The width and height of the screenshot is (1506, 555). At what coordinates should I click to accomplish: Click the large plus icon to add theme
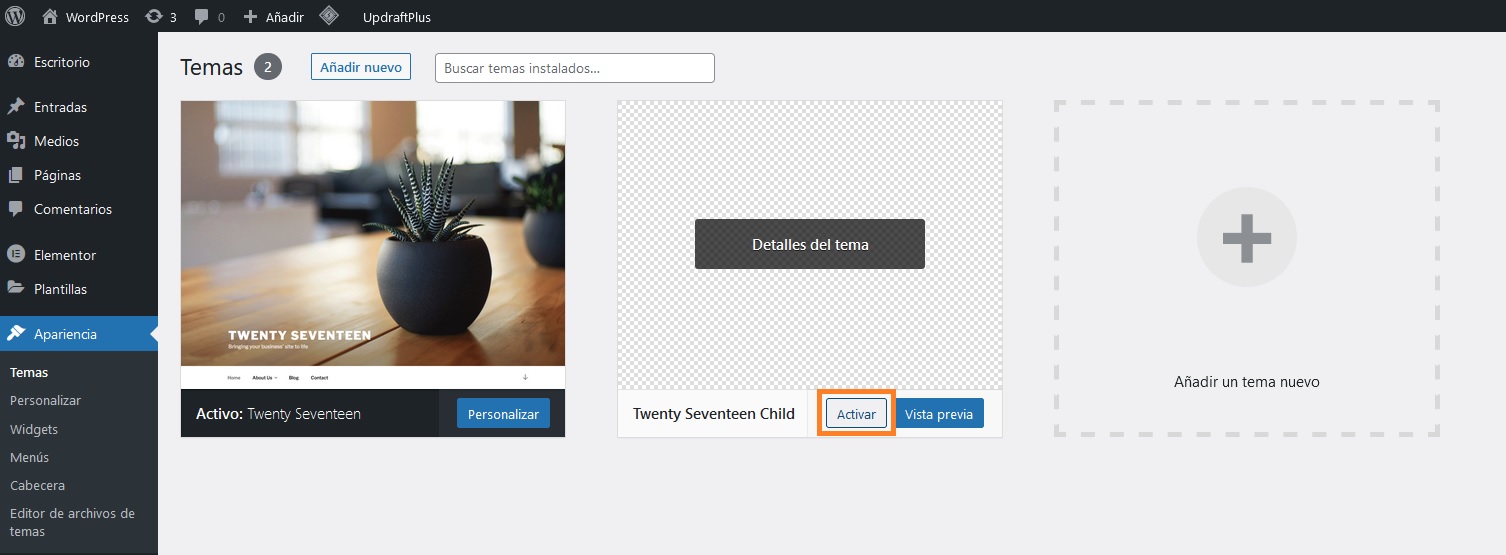(x=1246, y=238)
